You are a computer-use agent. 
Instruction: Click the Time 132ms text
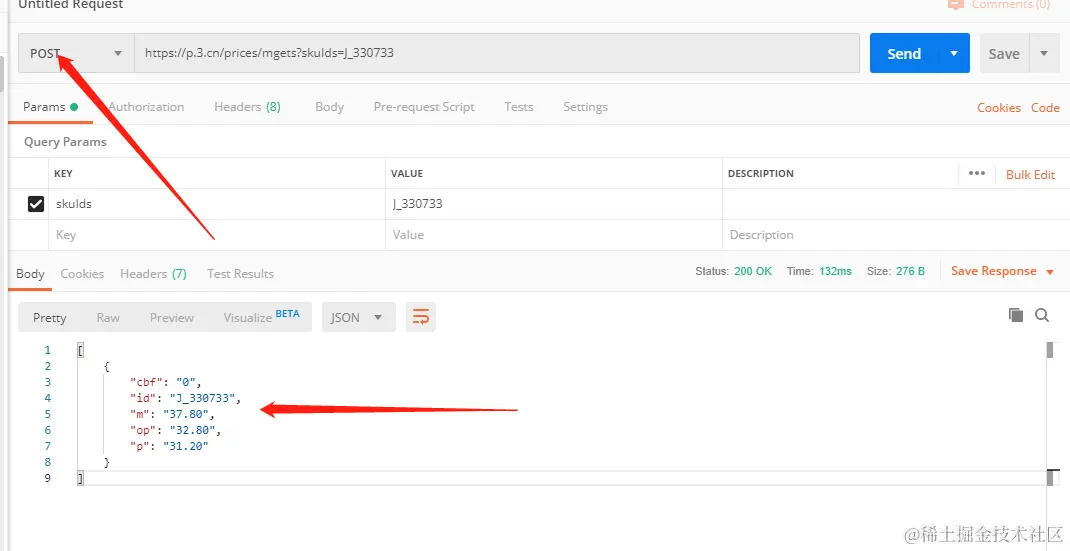pyautogui.click(x=819, y=271)
